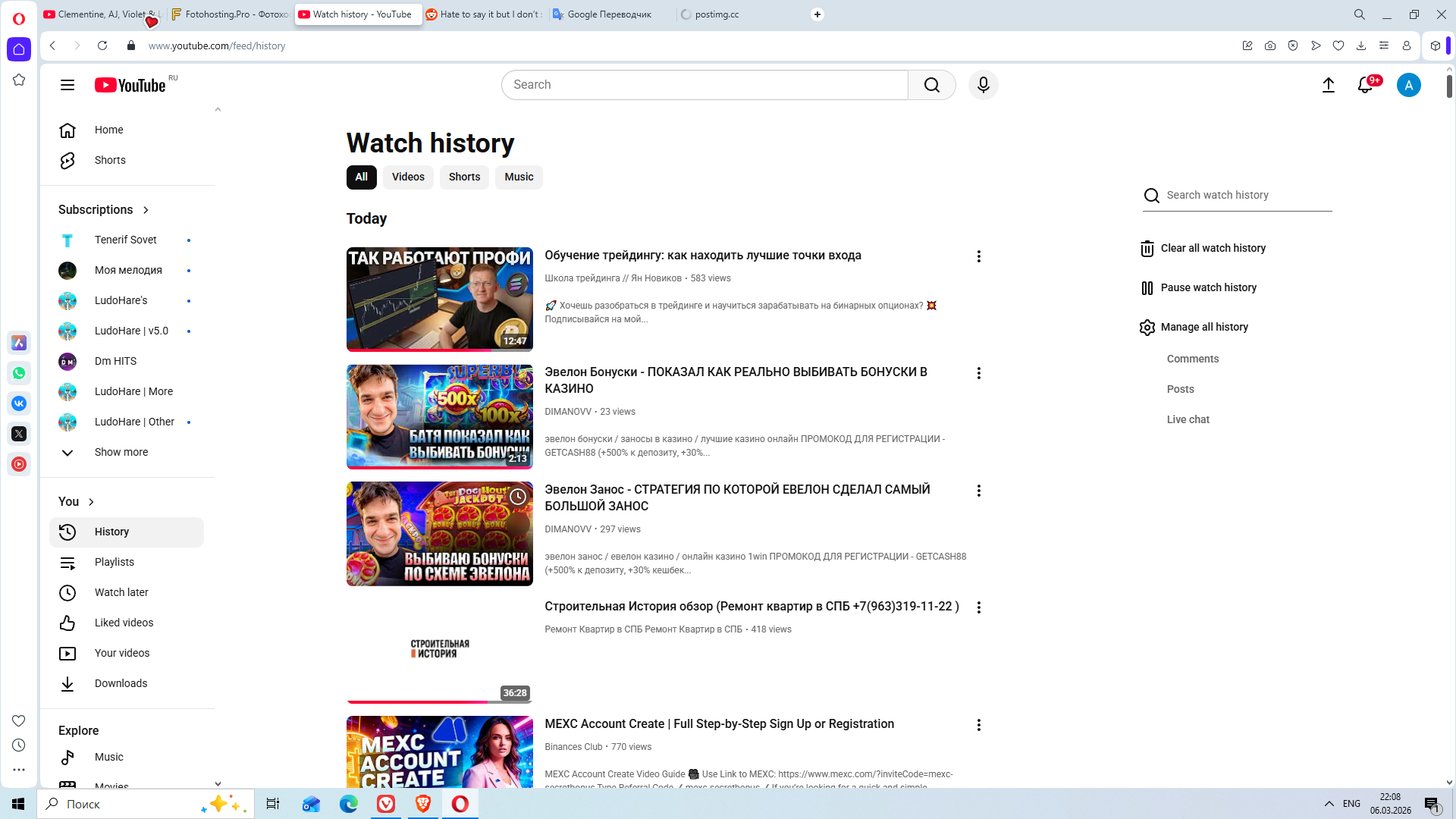The height and width of the screenshot is (819, 1456).
Task: Open WhatsApp in Opera sidebar
Action: tap(19, 373)
